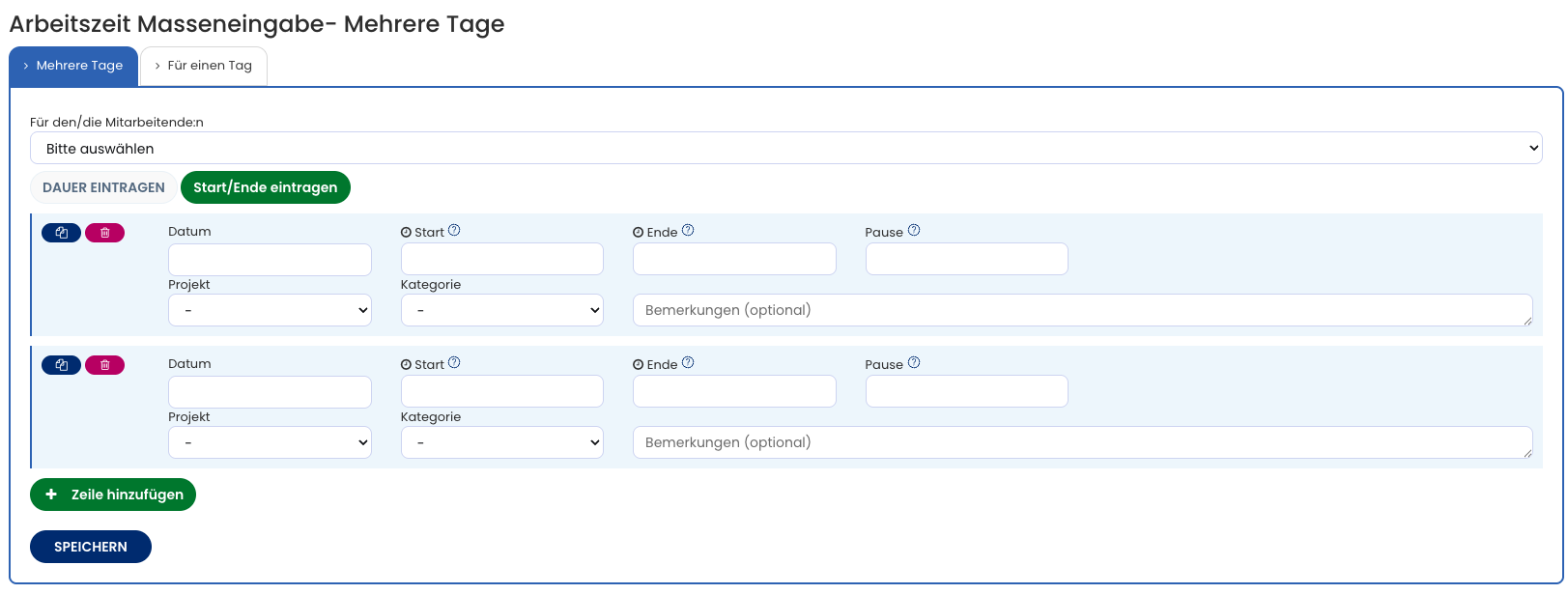1568x594 pixels.
Task: Duplicate the second entry row
Action: (61, 365)
